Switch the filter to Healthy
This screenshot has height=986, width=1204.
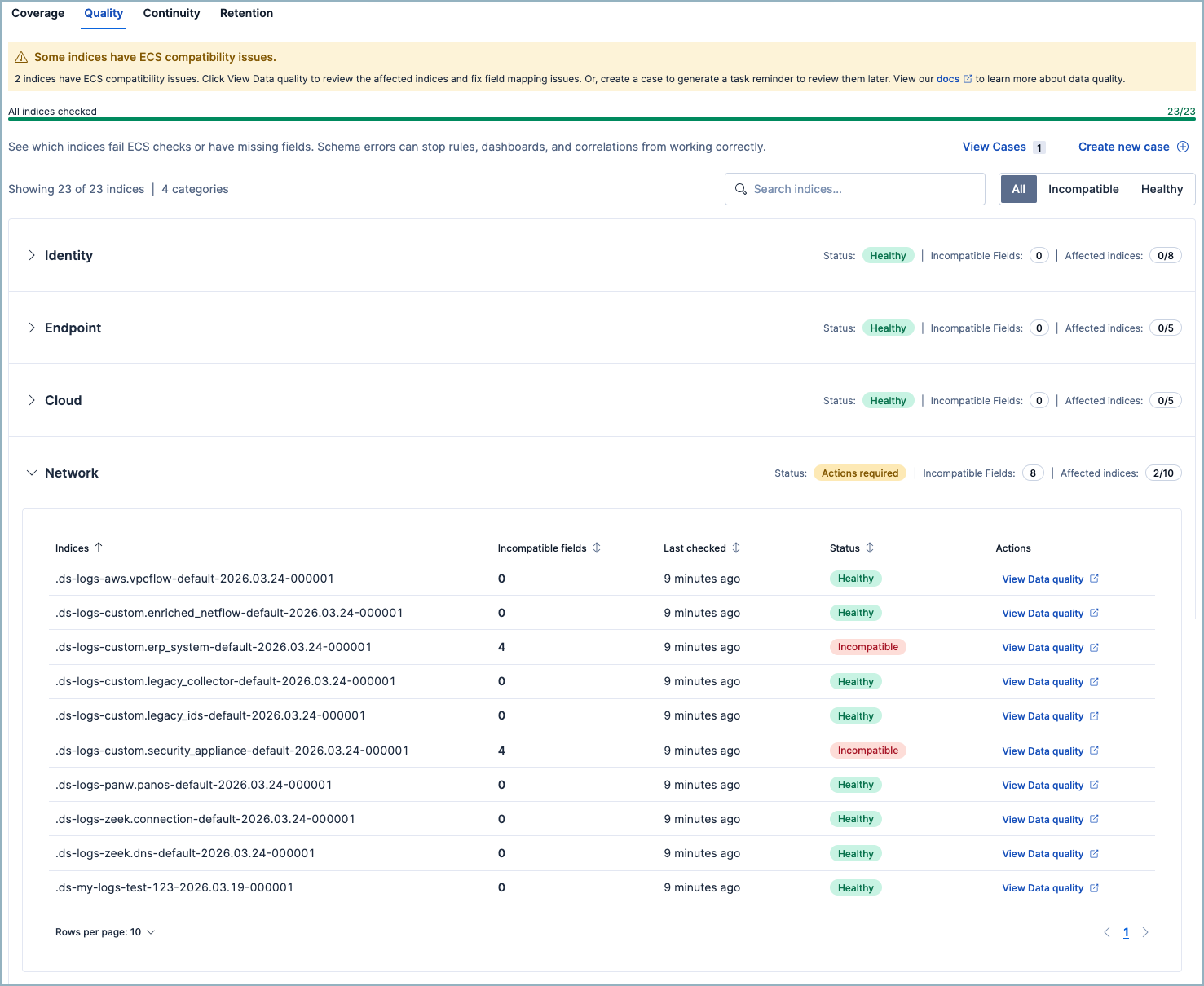[x=1162, y=188]
